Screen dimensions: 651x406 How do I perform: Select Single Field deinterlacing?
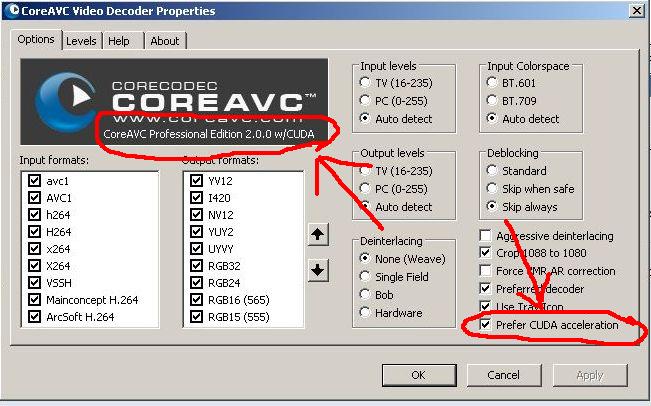[x=365, y=276]
